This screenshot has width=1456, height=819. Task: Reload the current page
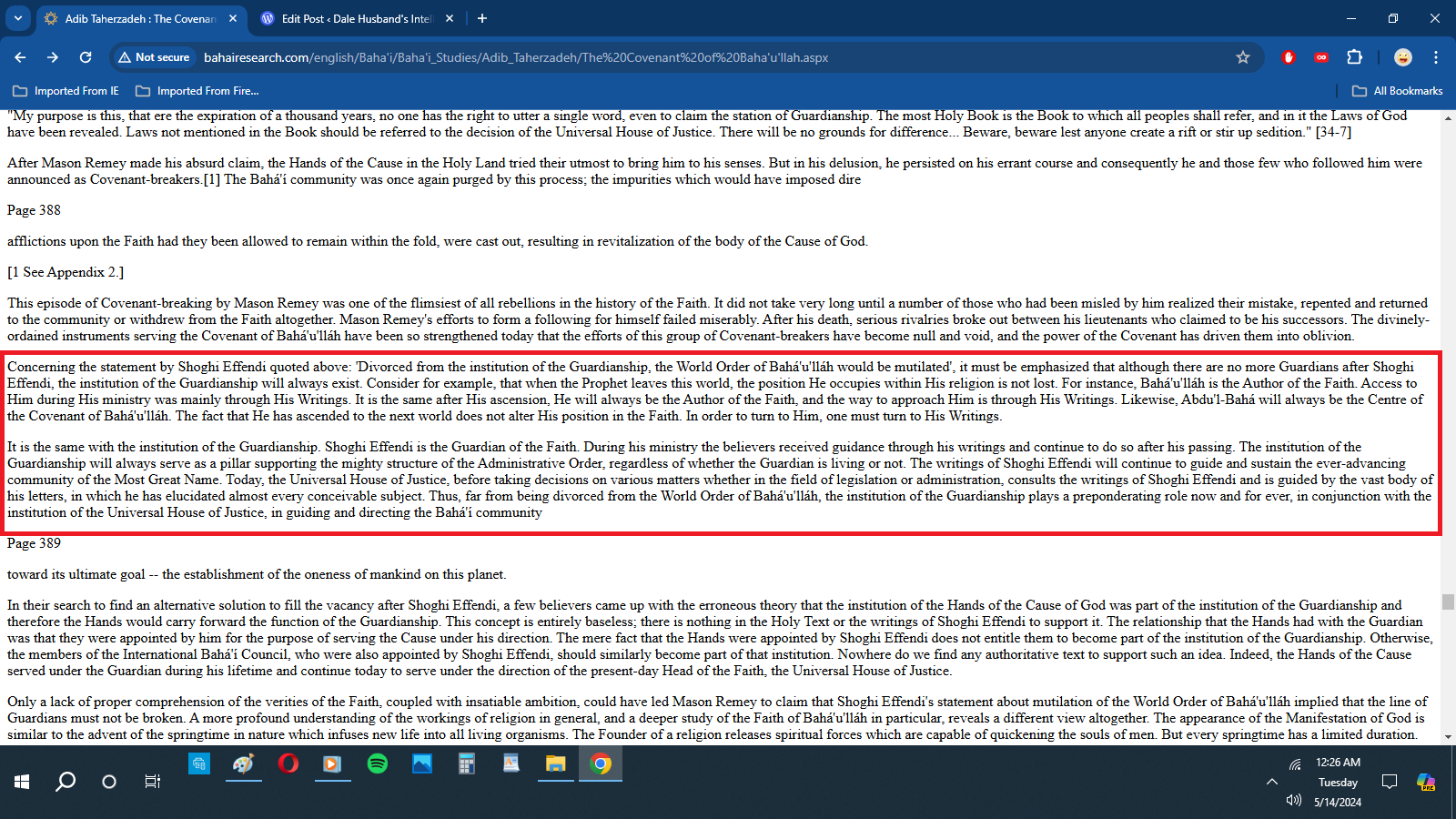coord(86,57)
